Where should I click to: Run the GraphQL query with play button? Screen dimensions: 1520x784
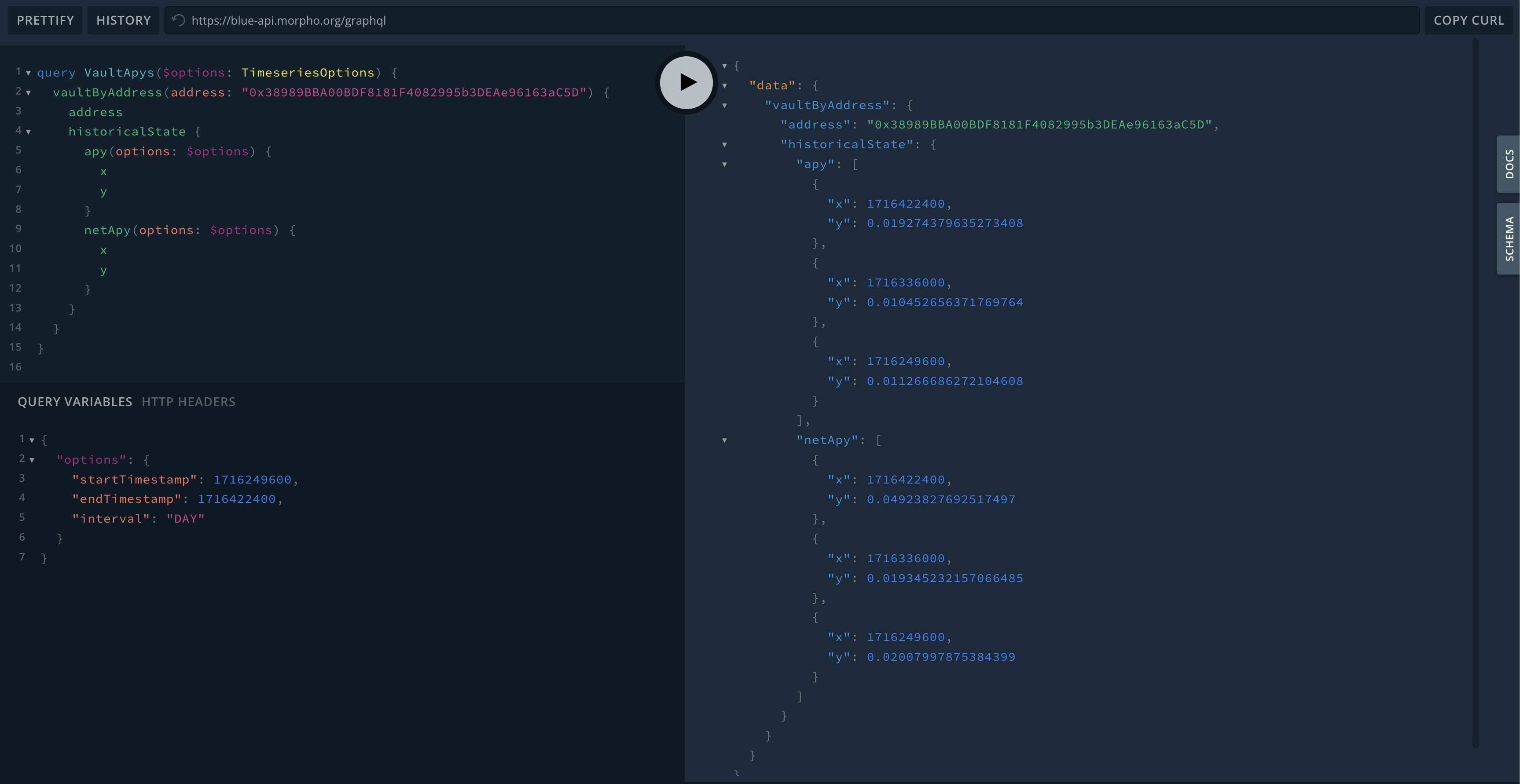pyautogui.click(x=686, y=82)
